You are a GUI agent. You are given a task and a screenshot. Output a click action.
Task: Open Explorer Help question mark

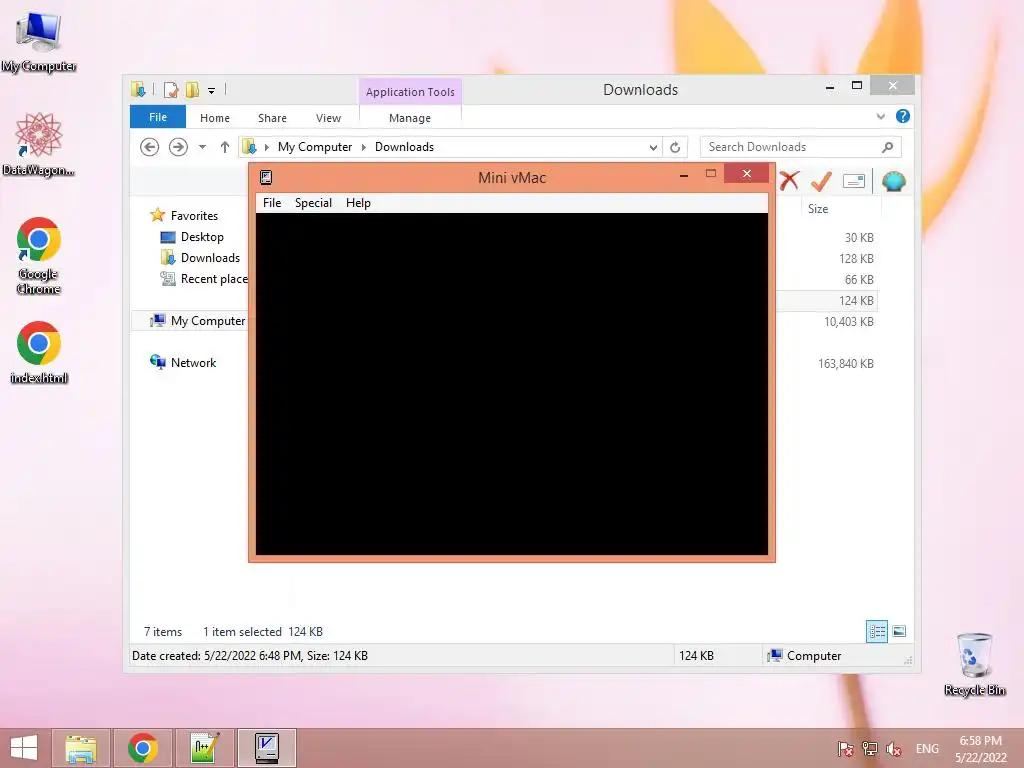pos(903,116)
